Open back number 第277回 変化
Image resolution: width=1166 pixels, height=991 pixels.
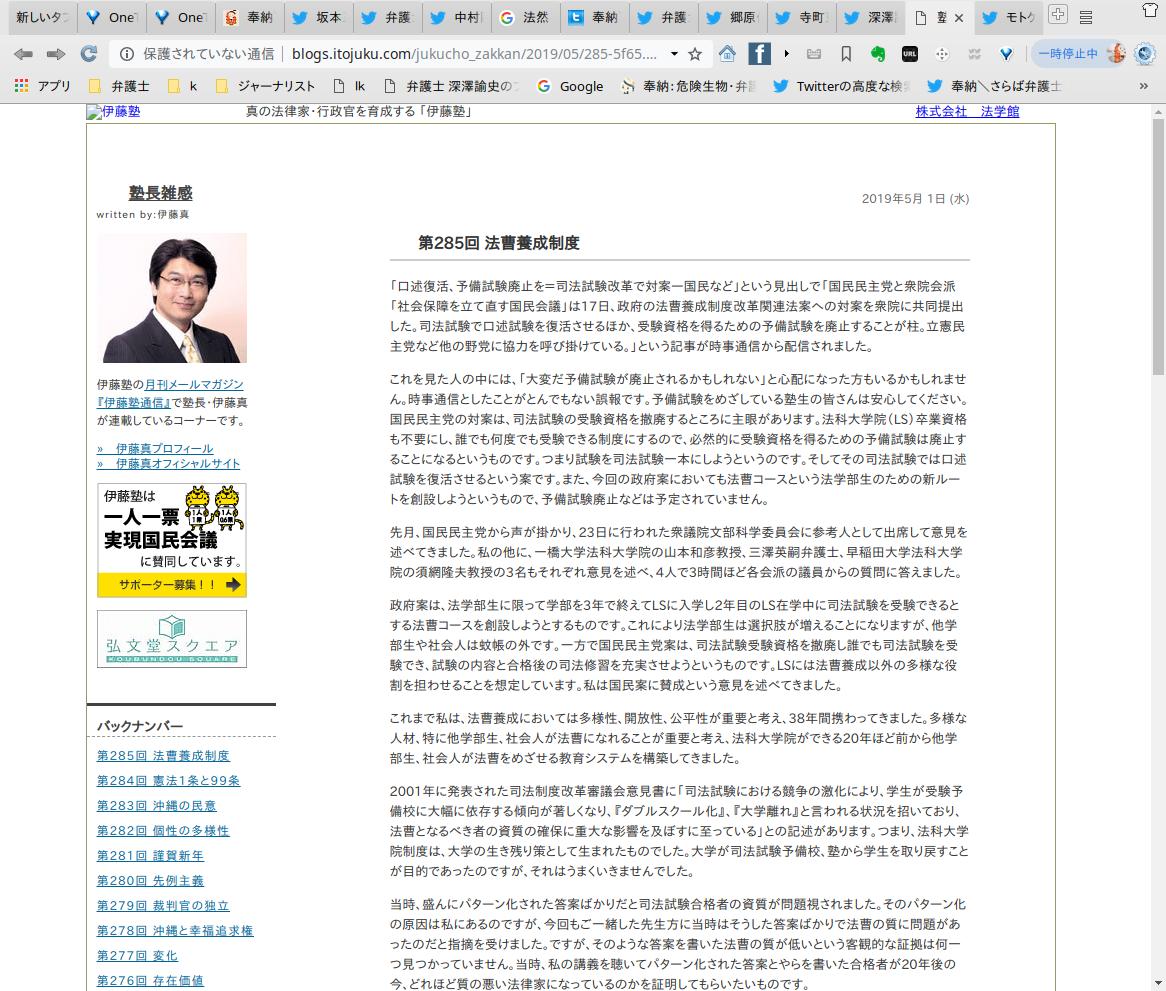click(137, 955)
